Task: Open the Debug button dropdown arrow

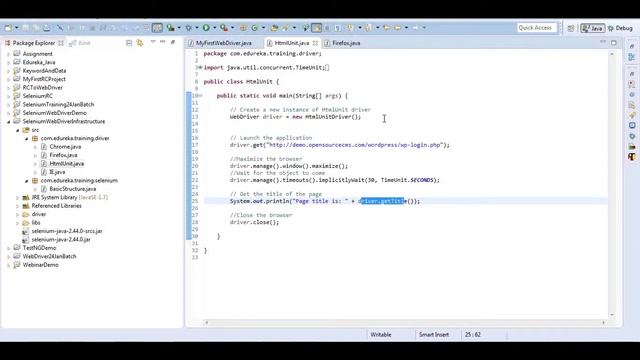Action: (x=196, y=28)
